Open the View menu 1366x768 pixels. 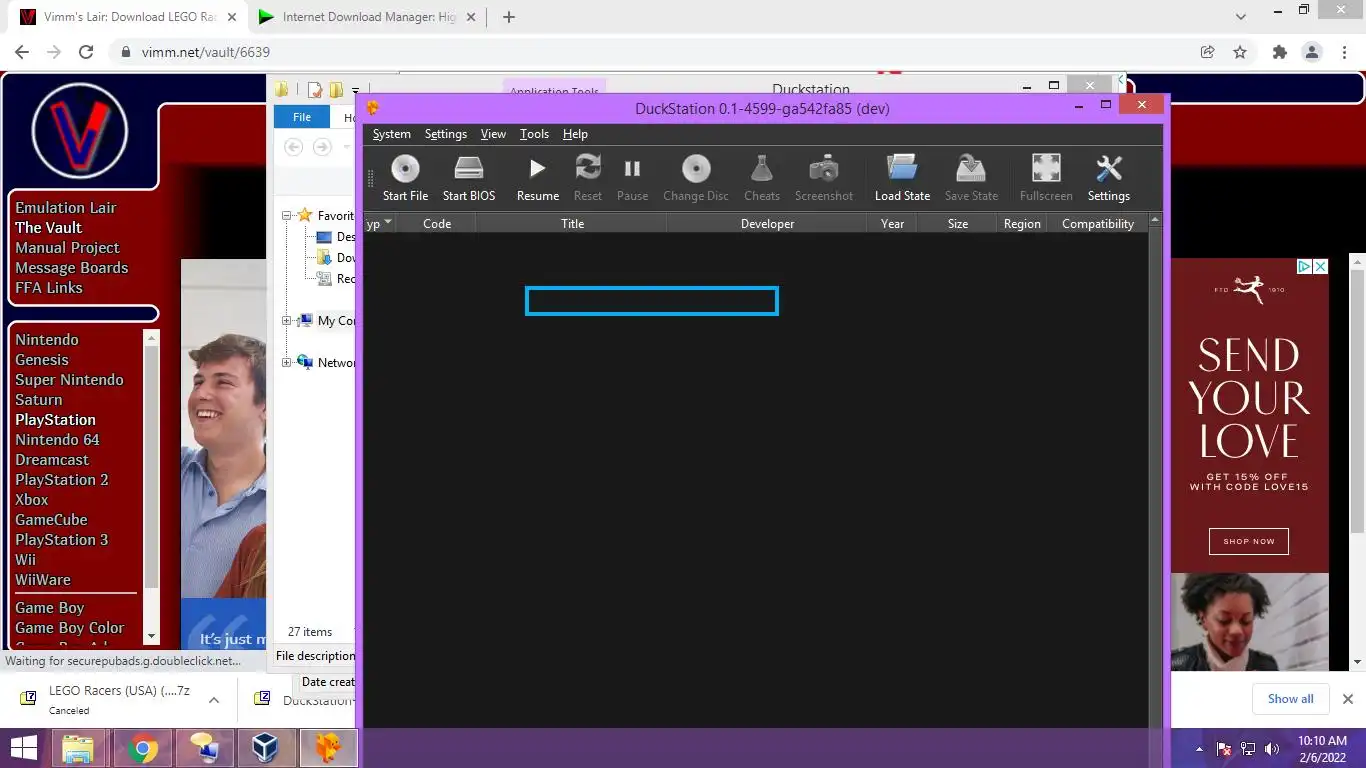tap(493, 134)
